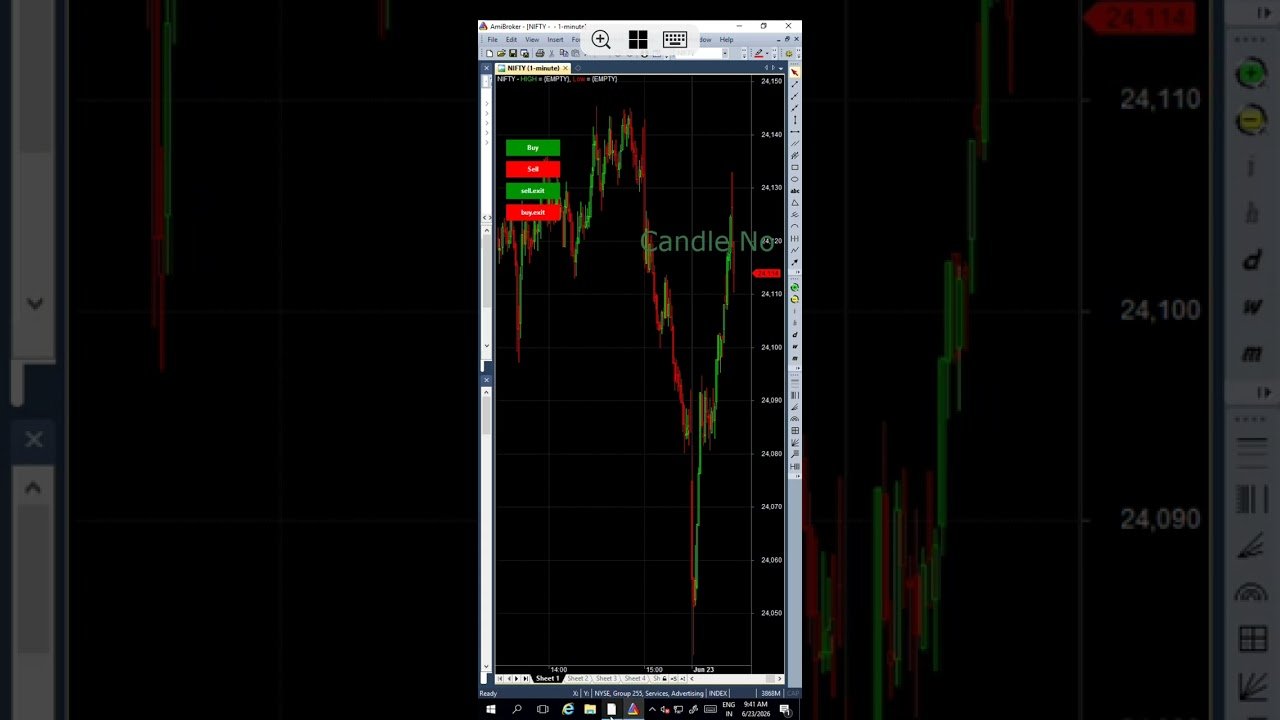Click the Save All toolbar icon
Viewport: 1280px width, 720px height.
pos(525,53)
